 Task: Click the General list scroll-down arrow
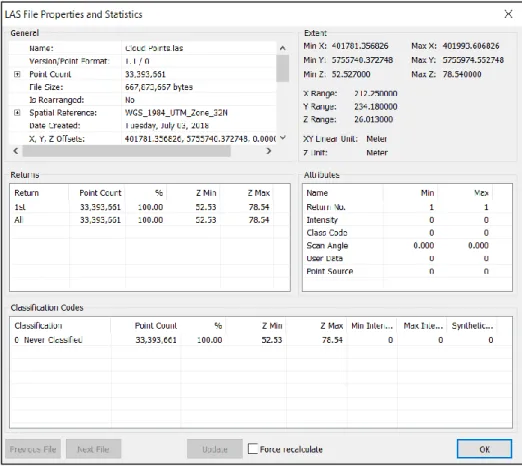click(x=283, y=138)
